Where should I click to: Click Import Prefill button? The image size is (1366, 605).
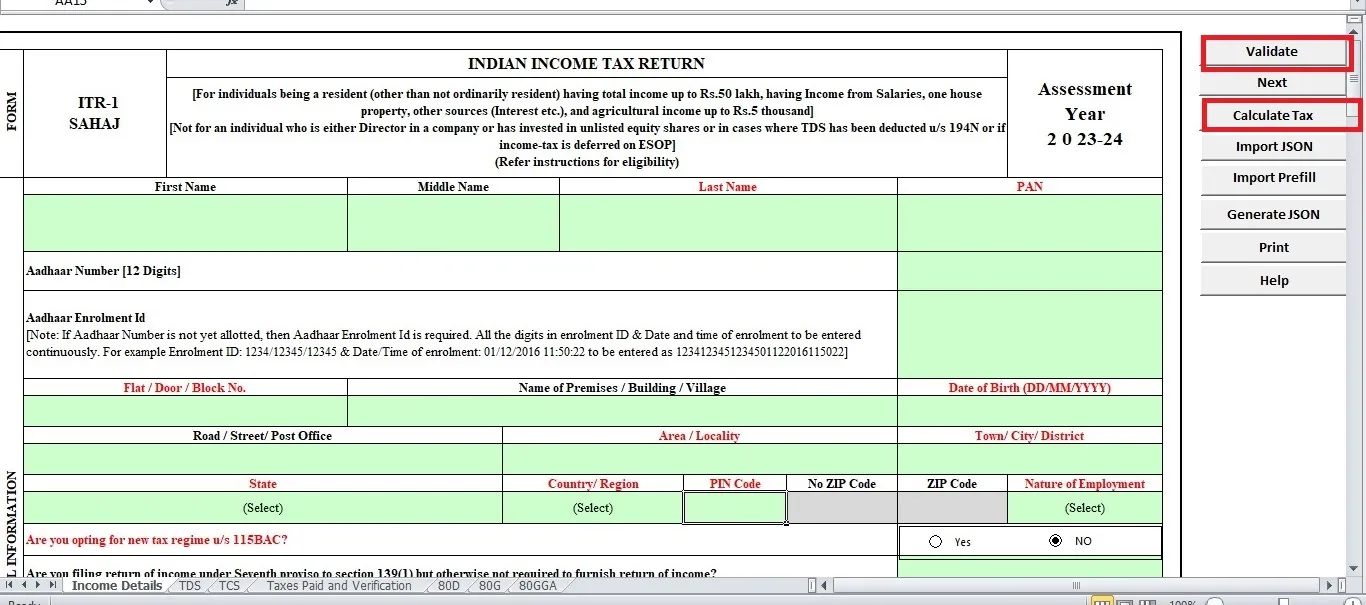click(1274, 177)
